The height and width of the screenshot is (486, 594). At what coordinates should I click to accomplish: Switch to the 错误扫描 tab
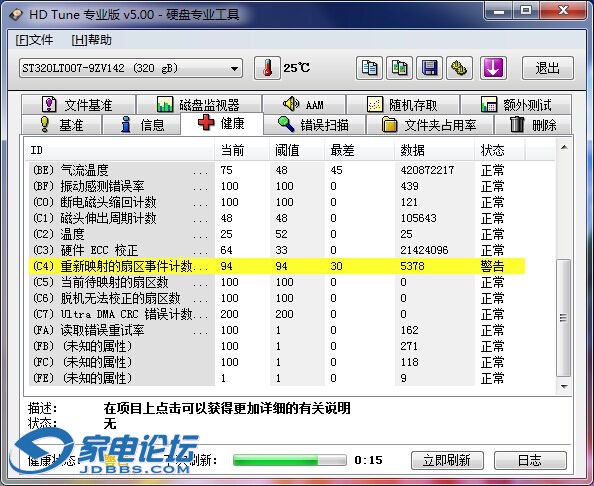314,125
